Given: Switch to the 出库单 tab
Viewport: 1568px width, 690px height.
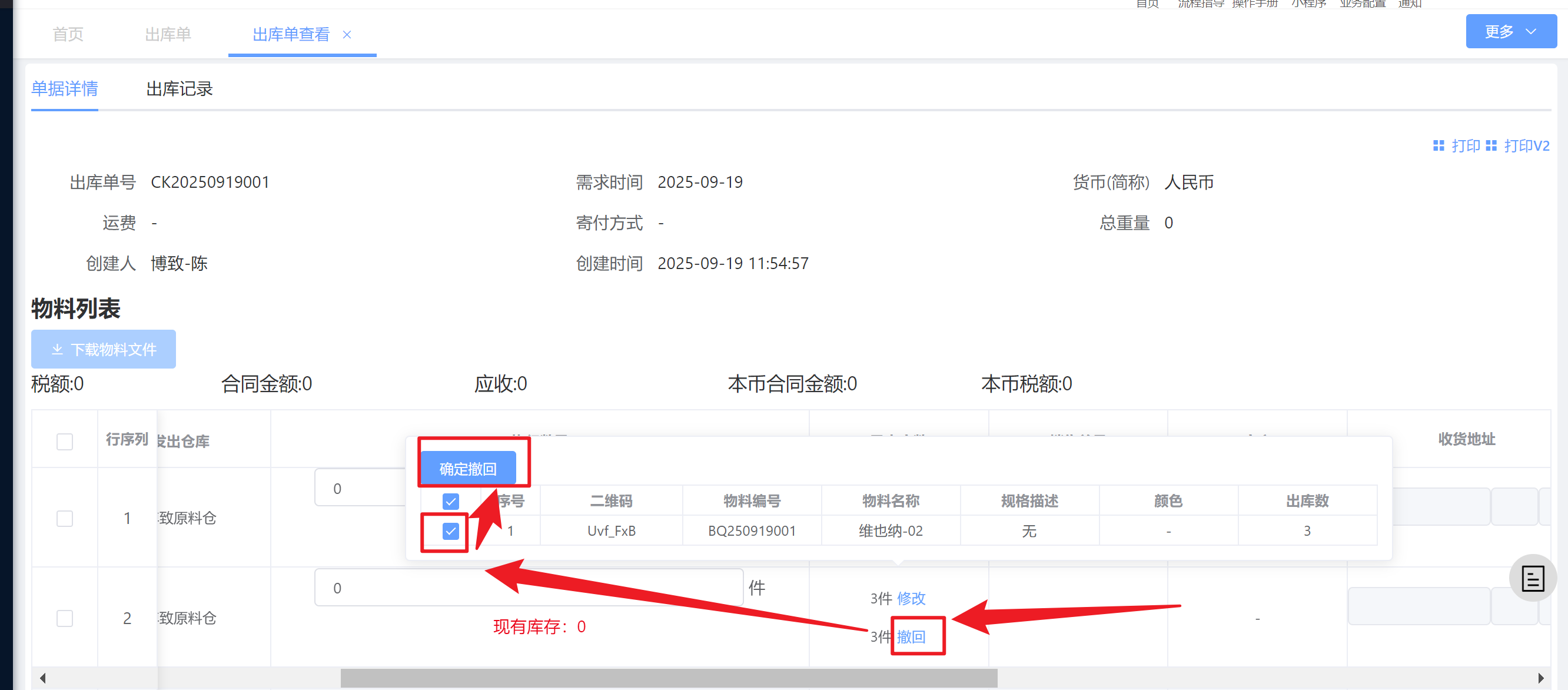Looking at the screenshot, I should (x=168, y=34).
